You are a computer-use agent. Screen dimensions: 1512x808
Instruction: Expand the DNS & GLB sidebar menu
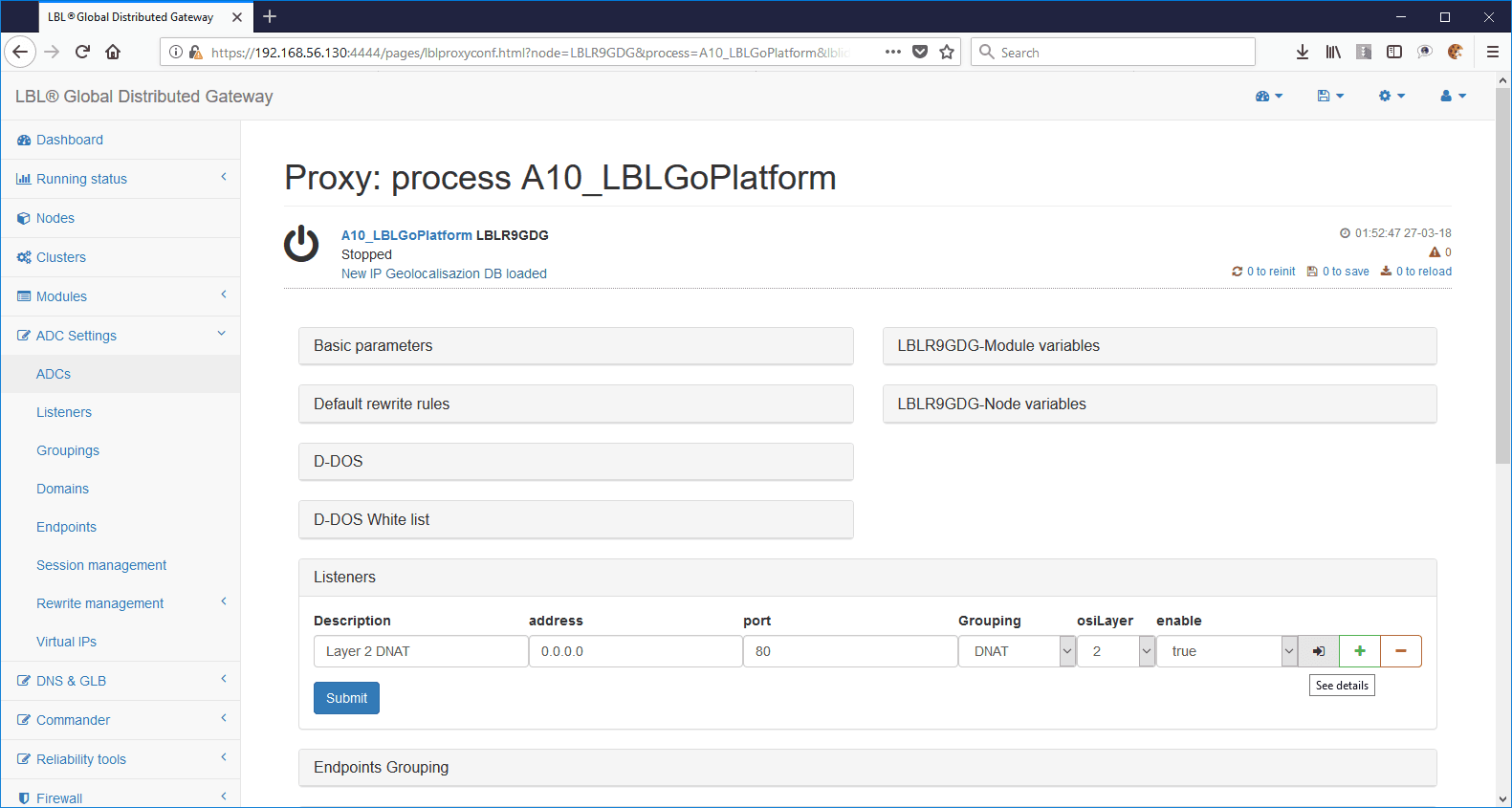(x=121, y=681)
